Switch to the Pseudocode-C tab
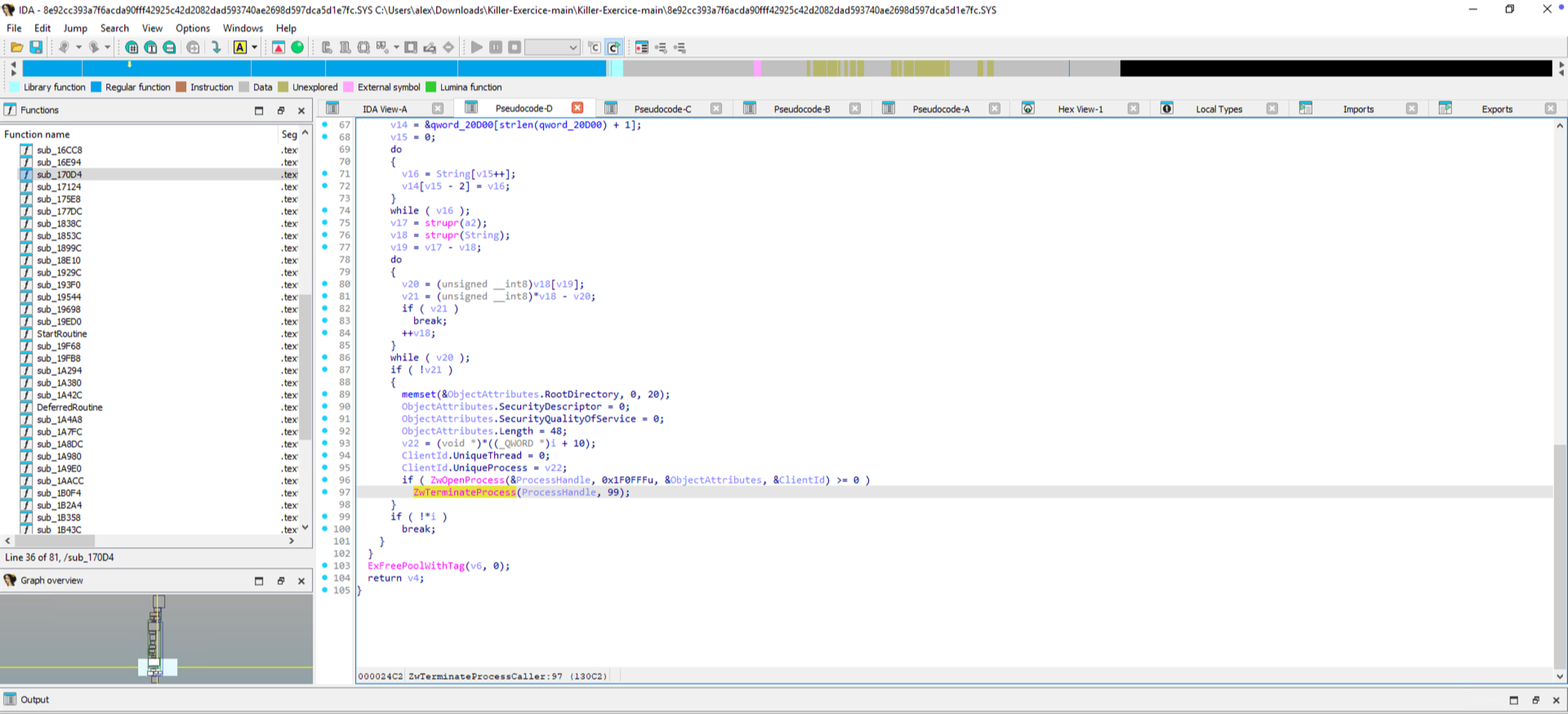This screenshot has width=1568, height=714. [x=662, y=109]
